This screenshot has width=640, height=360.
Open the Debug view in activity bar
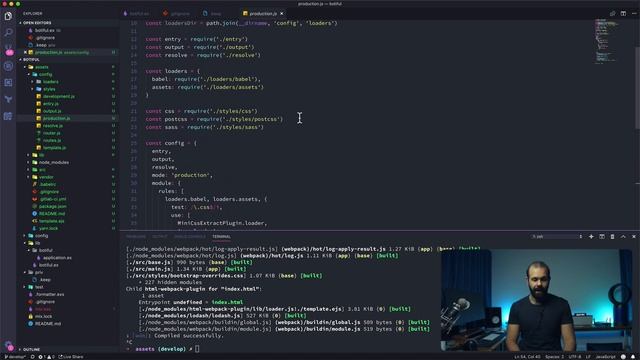[8, 66]
